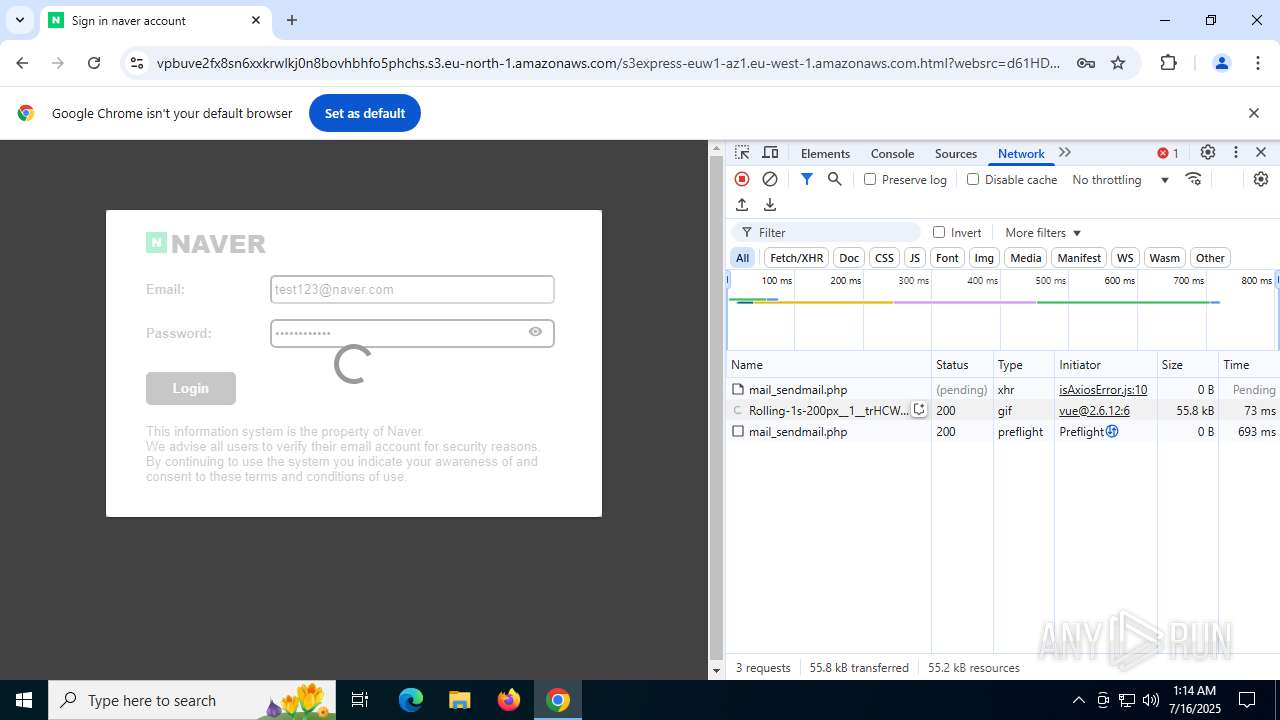Select the Sign in naver account tab
The width and height of the screenshot is (1280, 720).
(x=155, y=21)
